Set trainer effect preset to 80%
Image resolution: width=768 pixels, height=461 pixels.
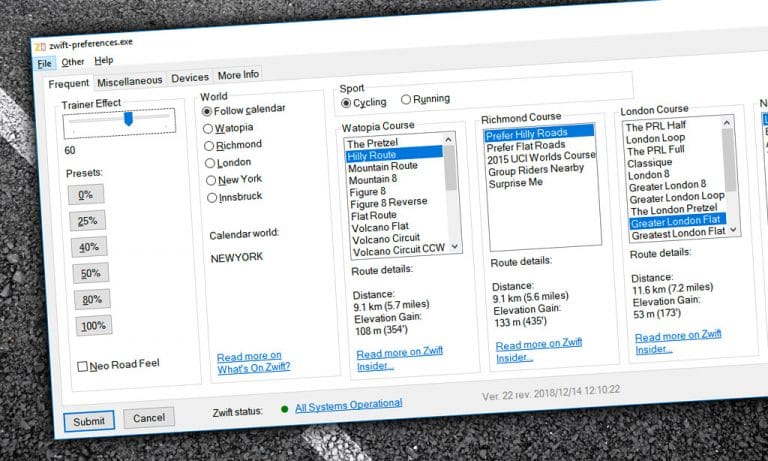point(92,299)
